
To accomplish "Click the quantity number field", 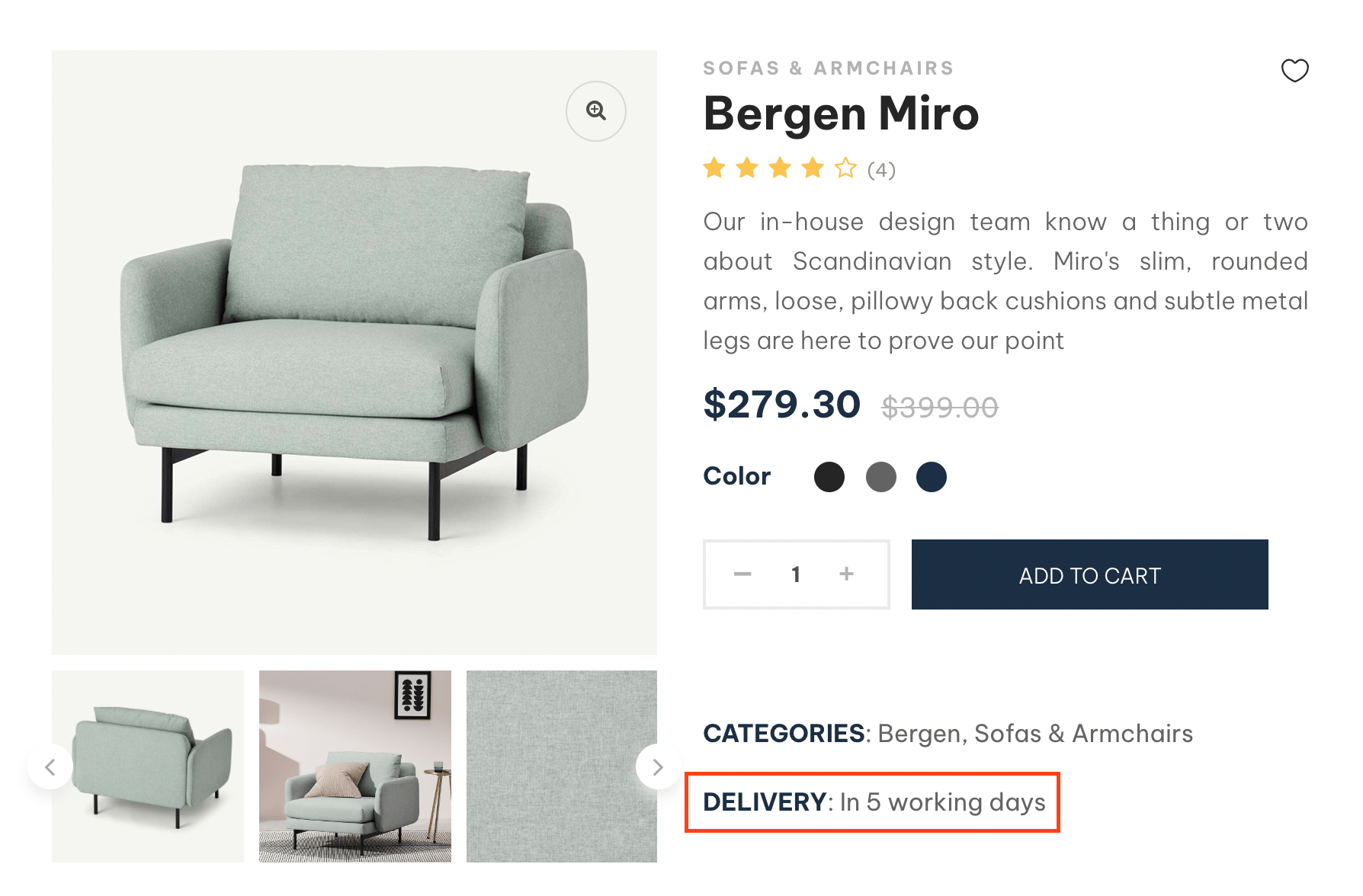I will coord(795,574).
